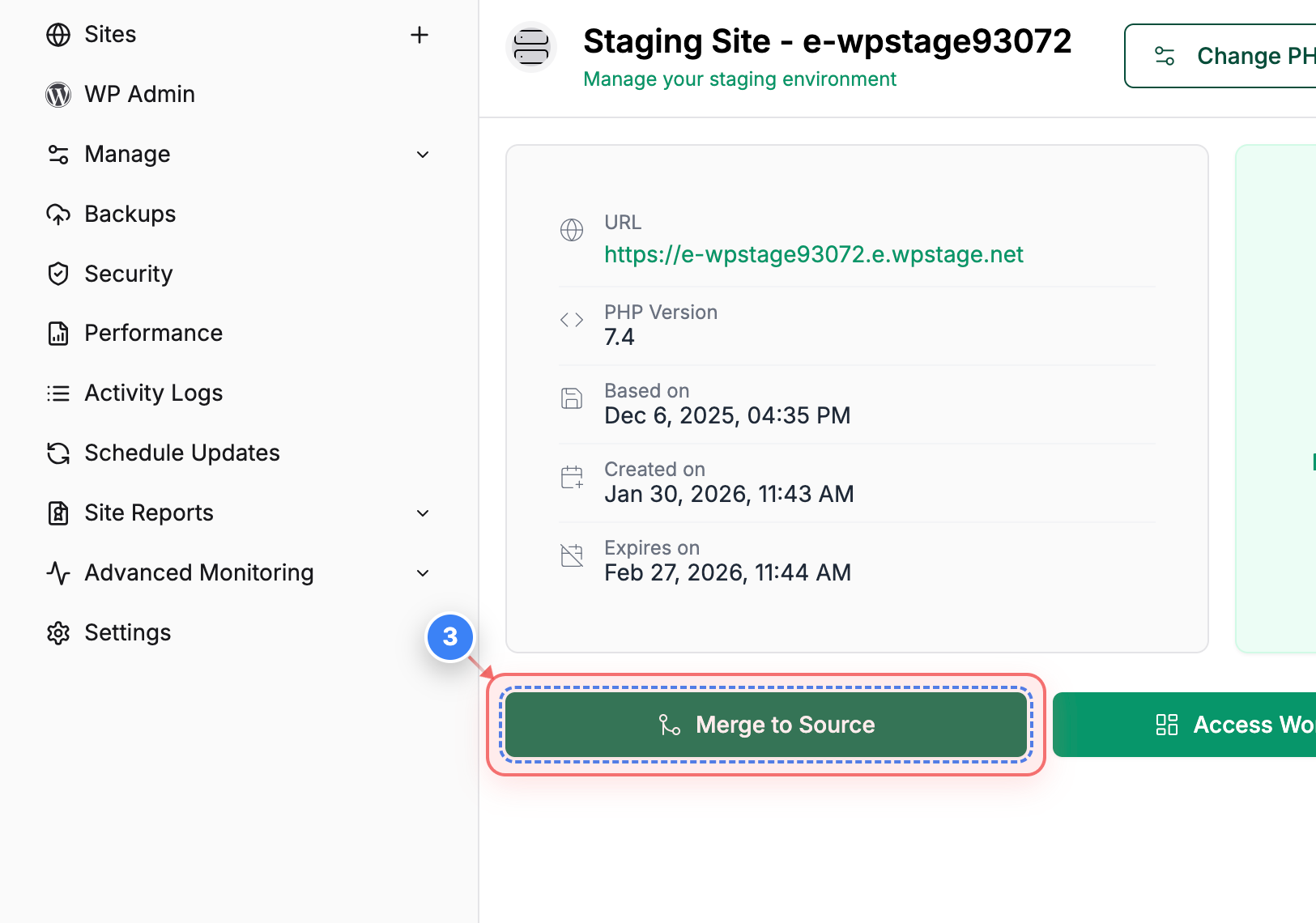This screenshot has height=923, width=1316.
Task: Click the Schedule Updates refresh icon
Action: [57, 453]
